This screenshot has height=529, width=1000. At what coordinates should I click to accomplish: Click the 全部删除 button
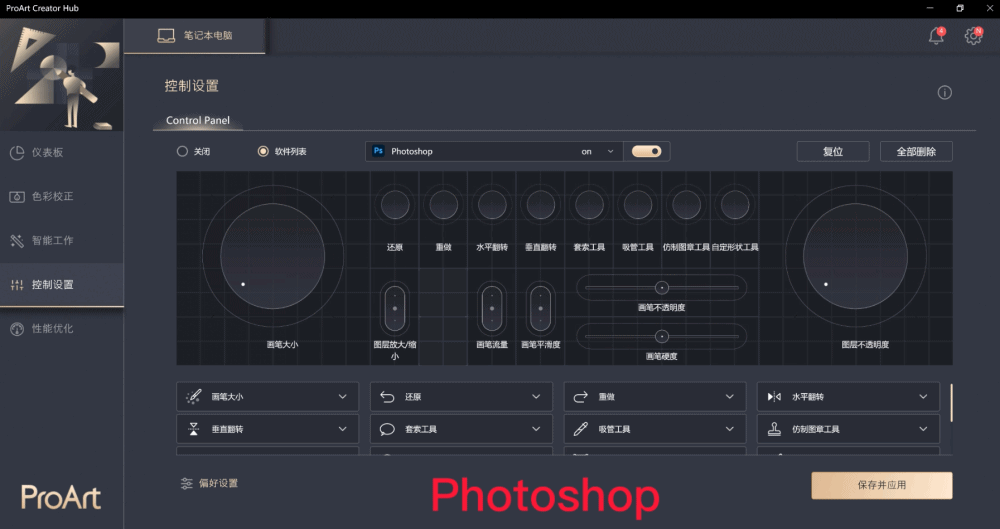916,151
